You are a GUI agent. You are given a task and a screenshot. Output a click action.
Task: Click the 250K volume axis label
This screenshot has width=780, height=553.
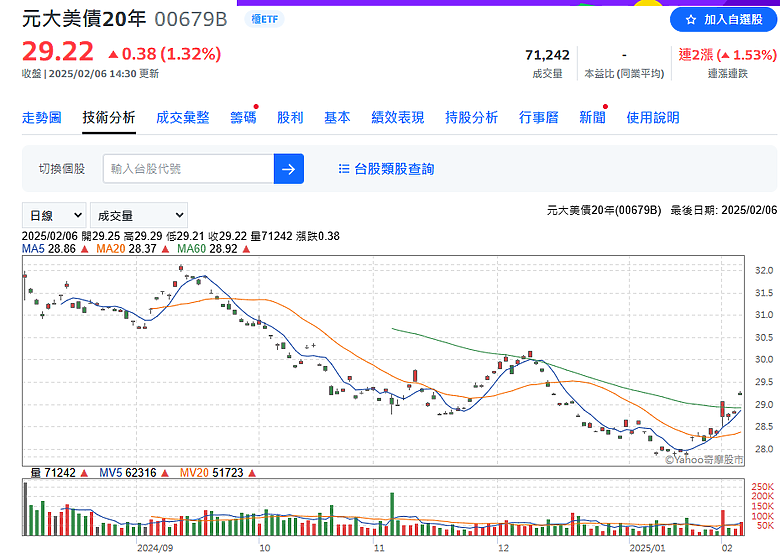pos(763,486)
